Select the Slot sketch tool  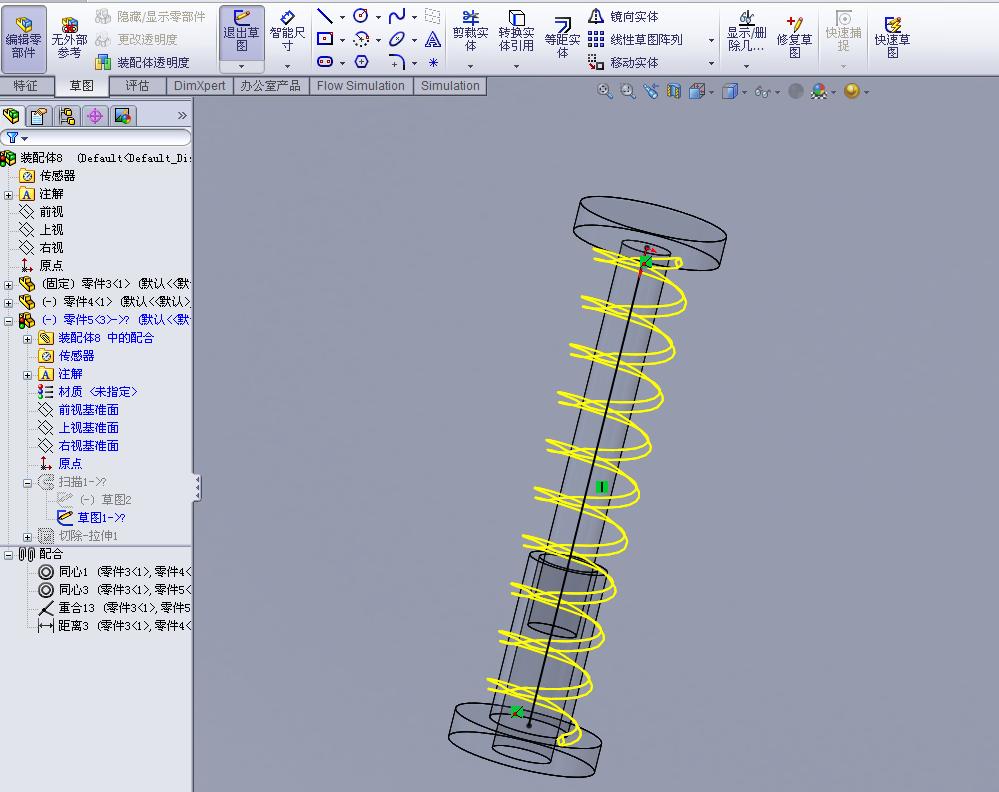point(325,62)
